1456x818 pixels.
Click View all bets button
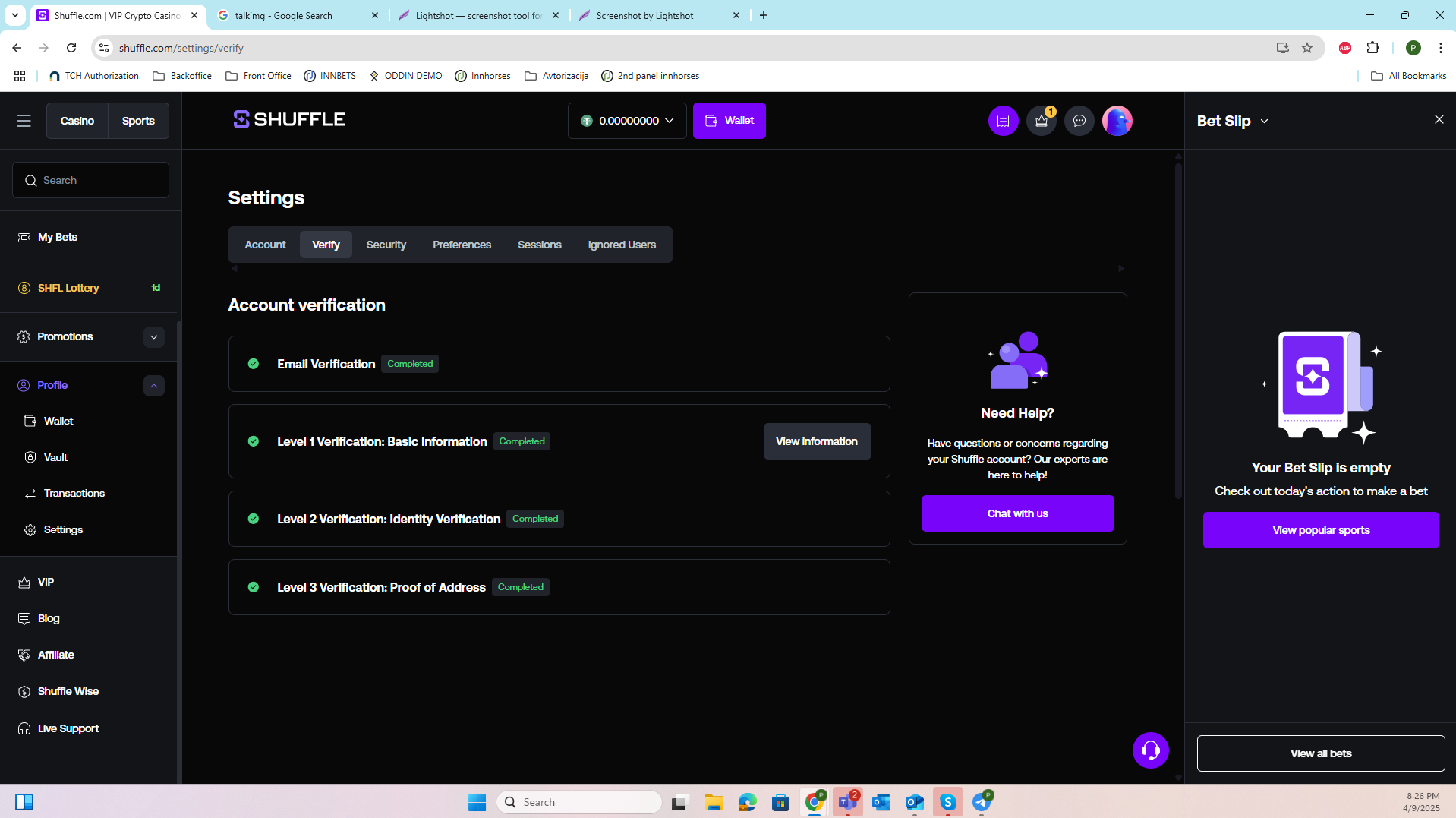(x=1321, y=753)
